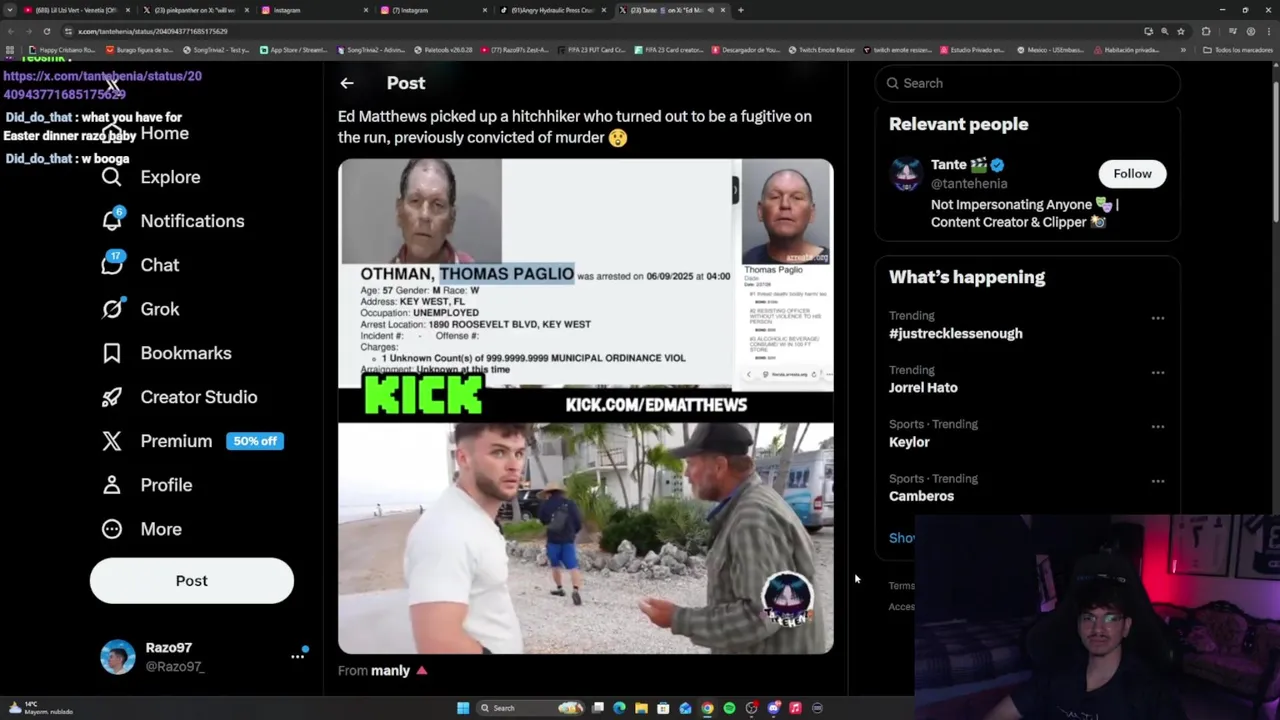Open the manly source link below video

(390, 671)
